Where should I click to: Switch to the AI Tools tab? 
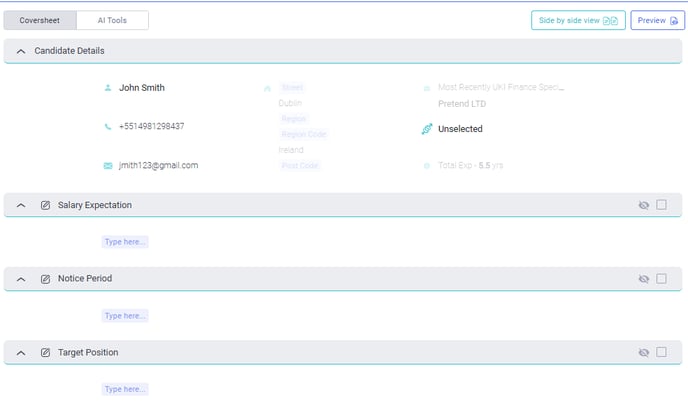click(112, 20)
